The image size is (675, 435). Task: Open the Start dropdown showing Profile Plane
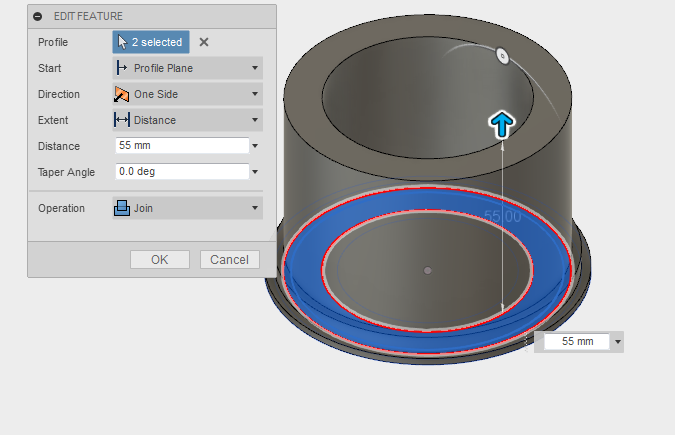(187, 68)
